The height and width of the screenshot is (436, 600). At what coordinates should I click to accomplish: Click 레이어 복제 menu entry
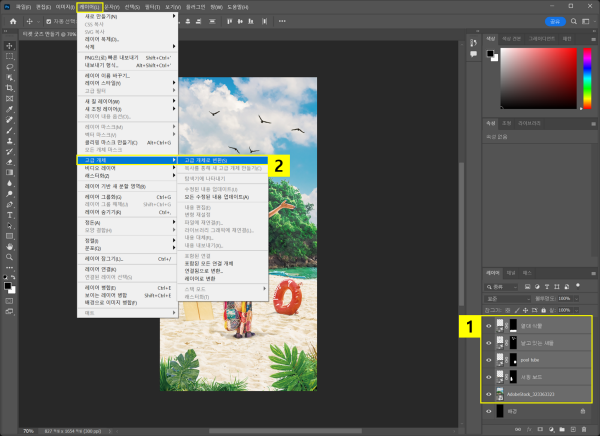pos(127,39)
